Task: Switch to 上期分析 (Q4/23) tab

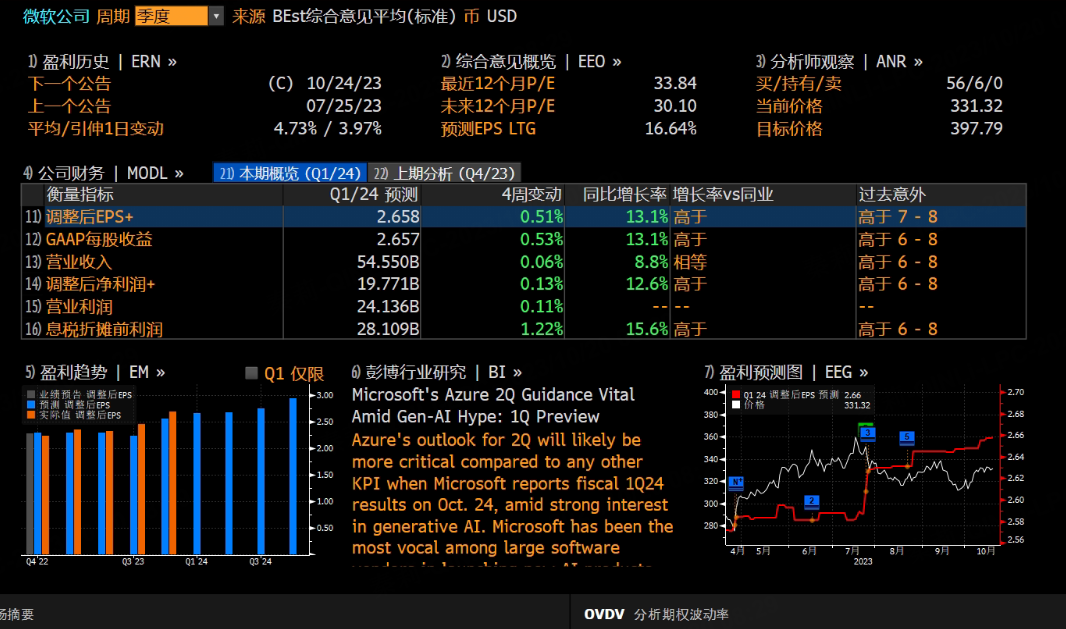Action: point(445,173)
